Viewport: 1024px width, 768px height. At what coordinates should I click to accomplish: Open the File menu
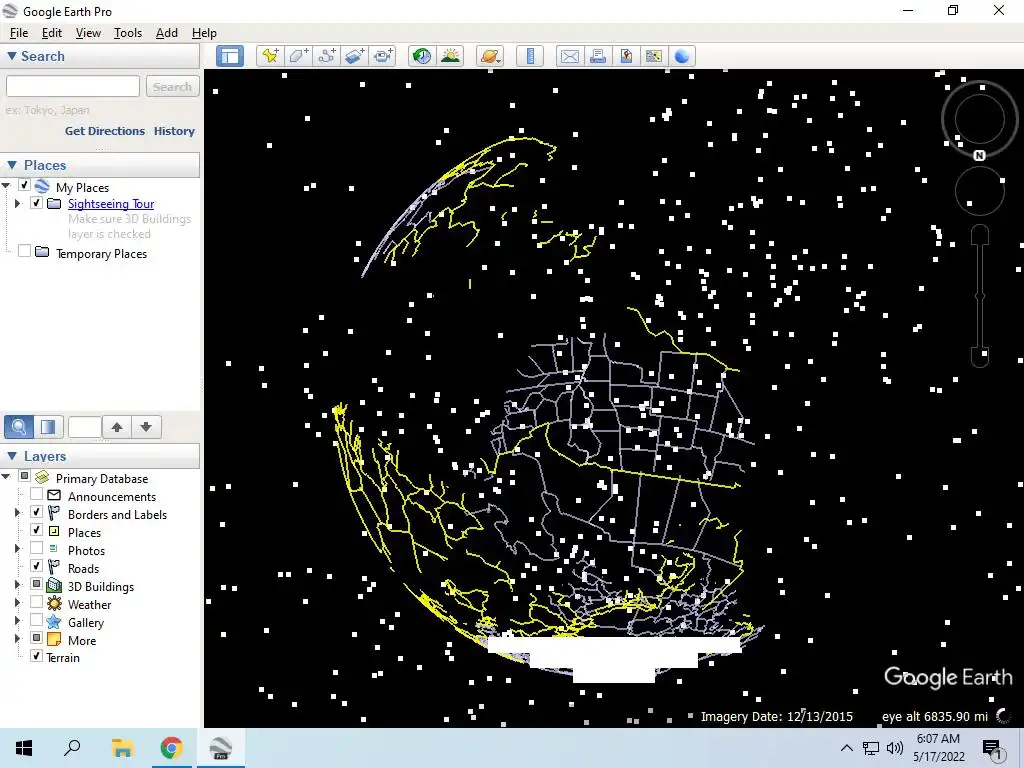[x=19, y=33]
